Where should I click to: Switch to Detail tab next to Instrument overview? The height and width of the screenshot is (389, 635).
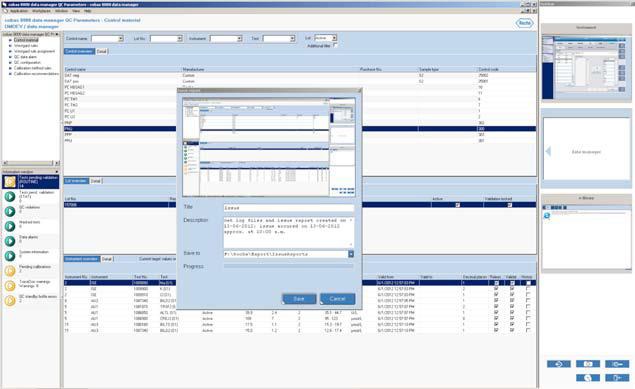[107, 259]
